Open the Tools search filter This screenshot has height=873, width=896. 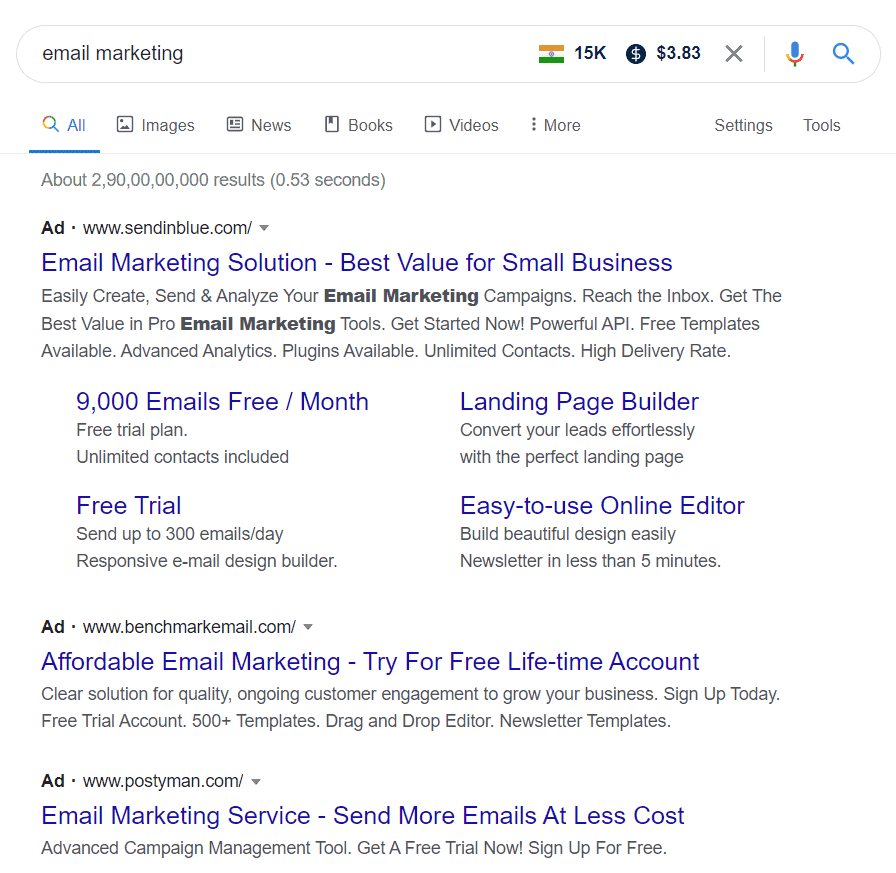821,125
